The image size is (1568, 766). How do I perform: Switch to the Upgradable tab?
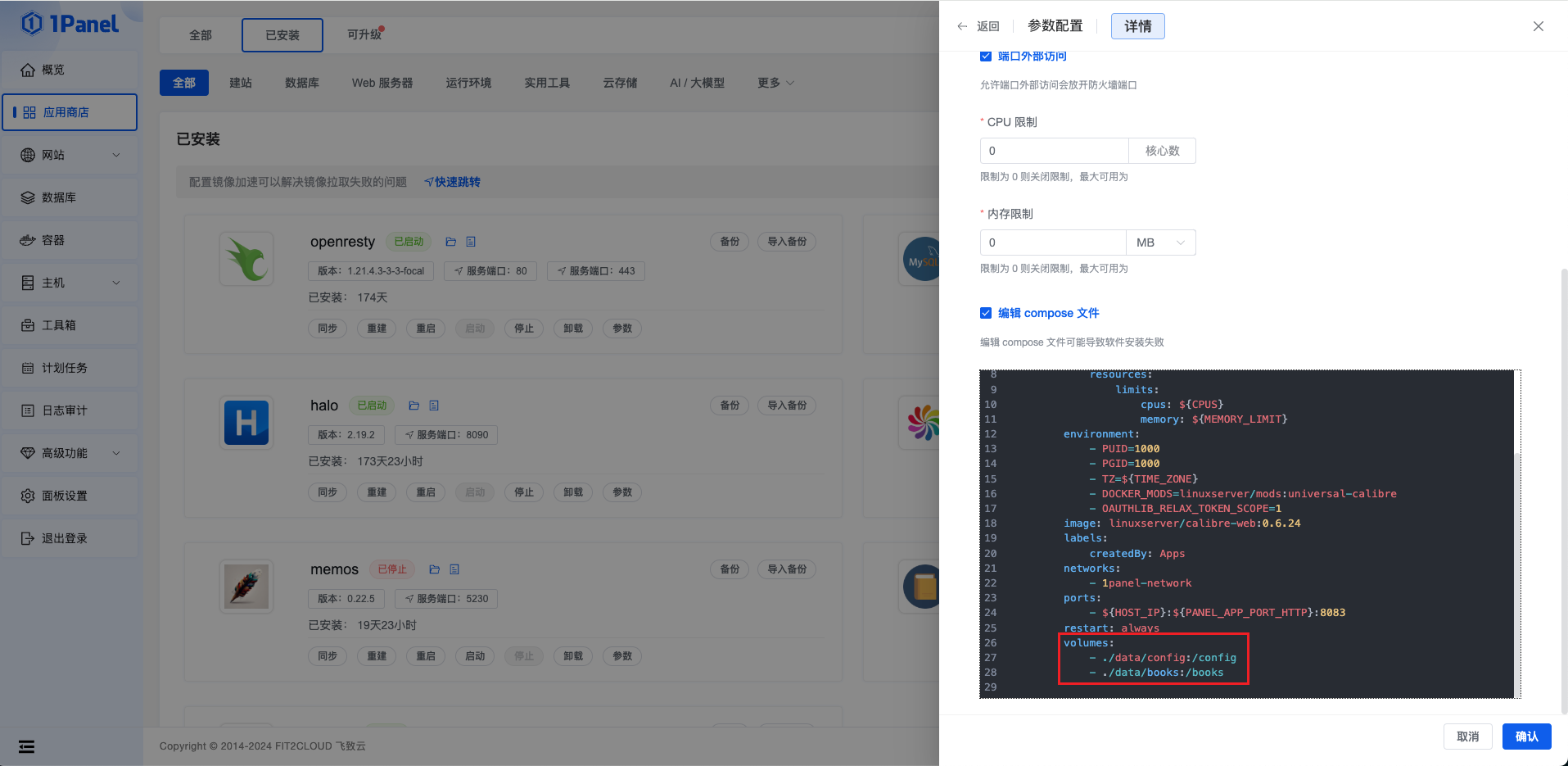pos(364,34)
